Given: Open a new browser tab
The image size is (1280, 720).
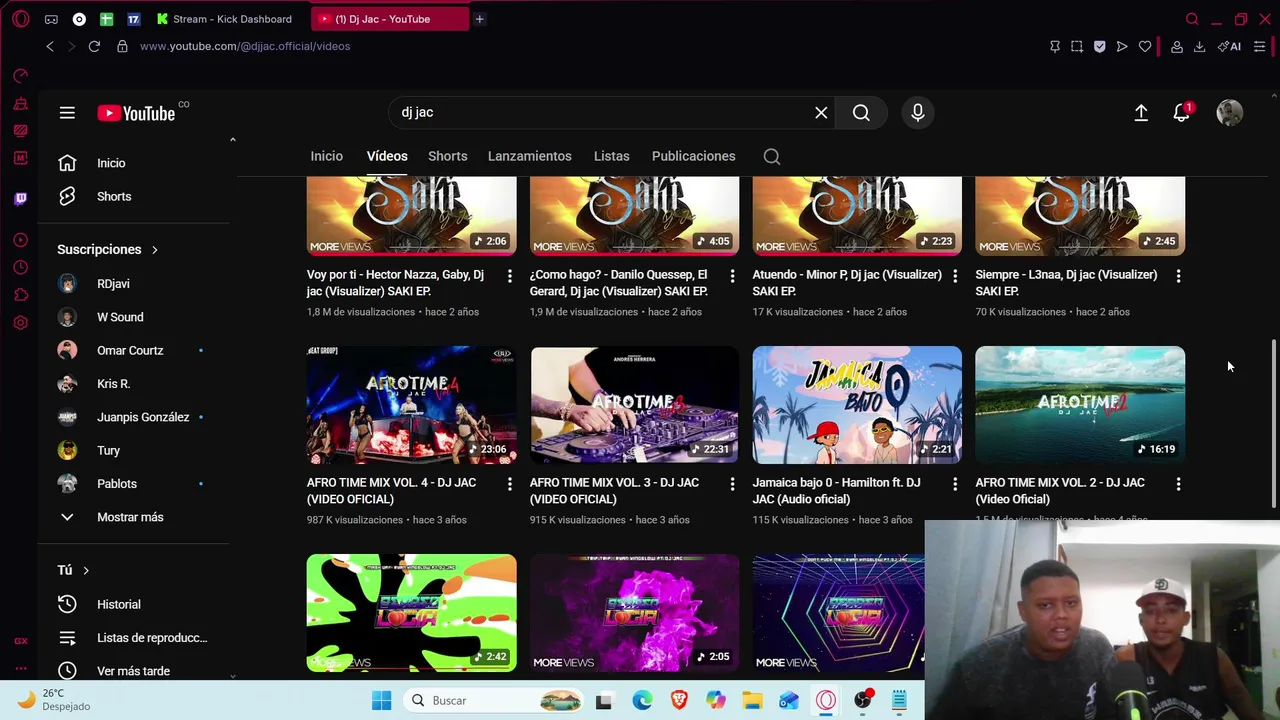Looking at the screenshot, I should pos(480,19).
